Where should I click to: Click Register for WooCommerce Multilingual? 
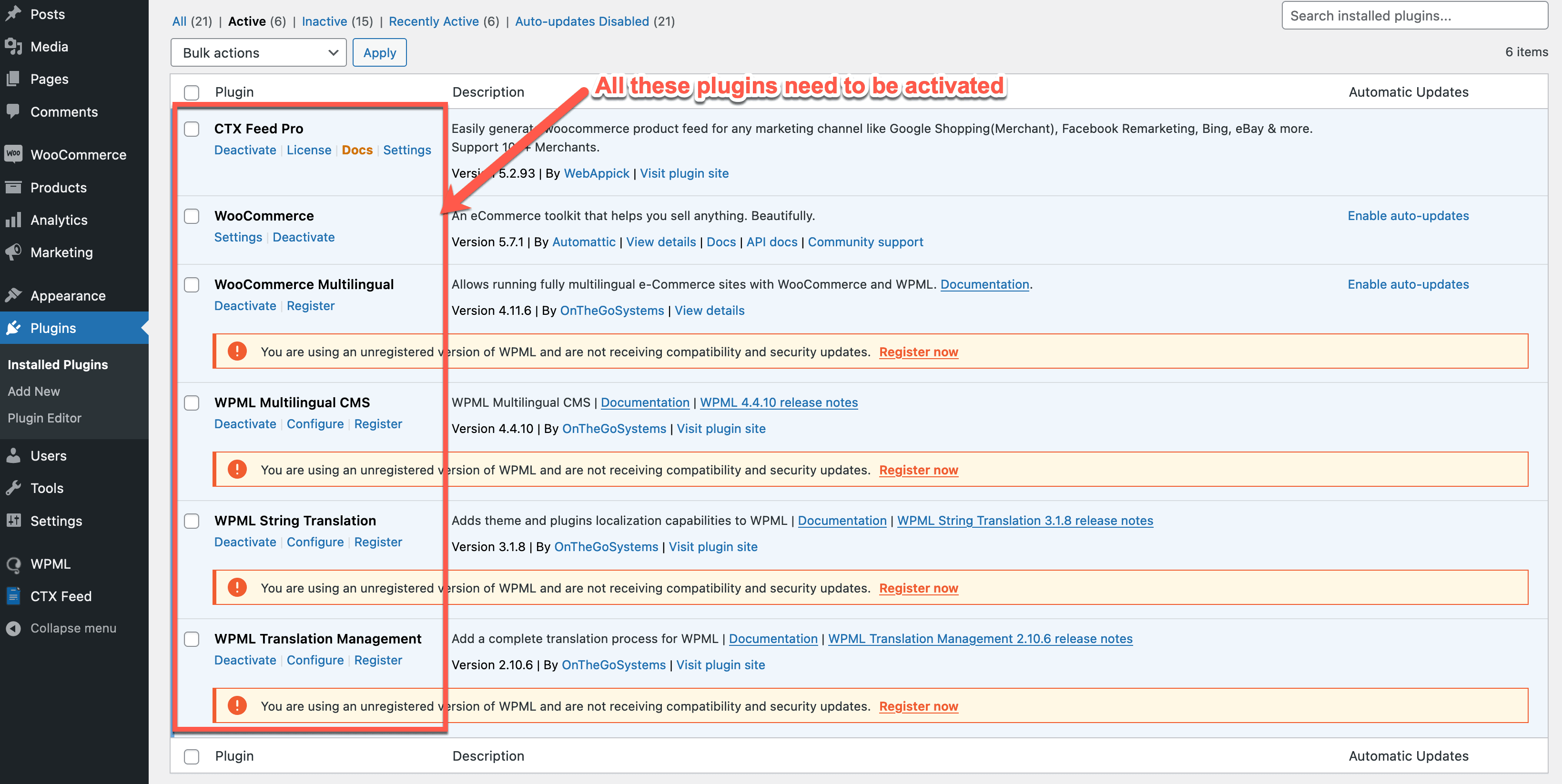point(311,305)
